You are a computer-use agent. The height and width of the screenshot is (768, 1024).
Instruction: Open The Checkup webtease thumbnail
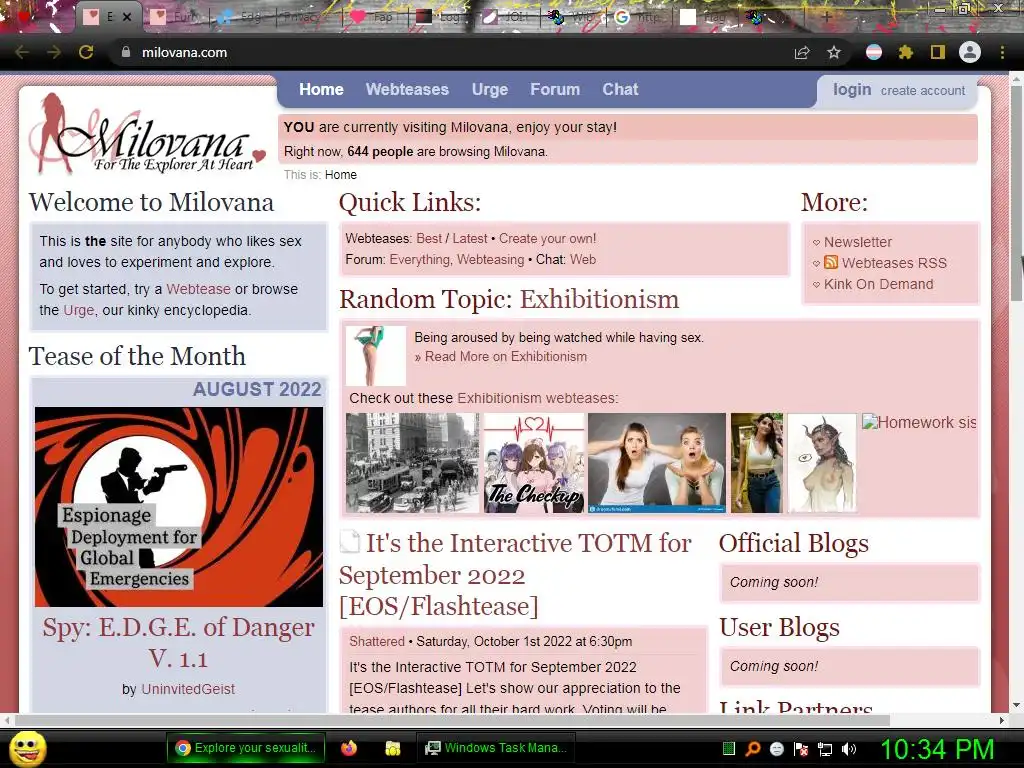click(534, 462)
